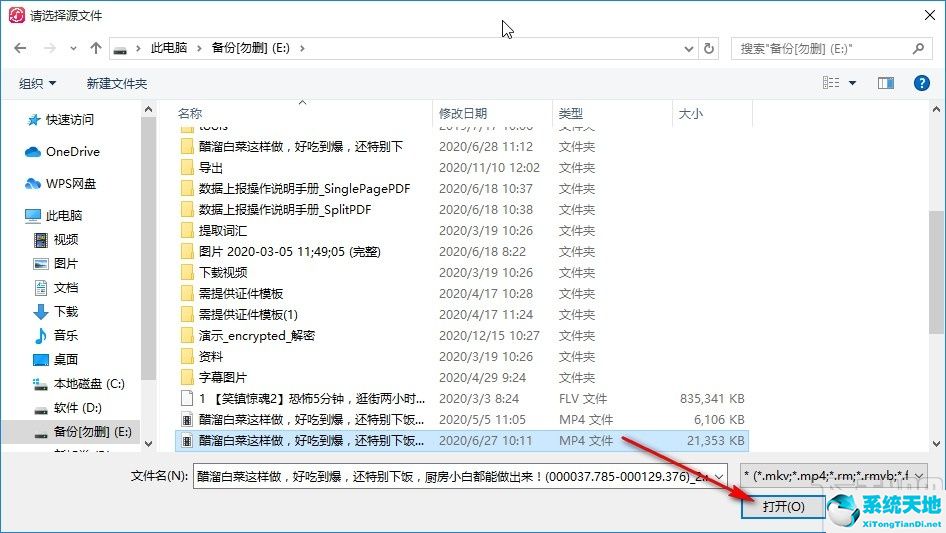Sort by 类型 column header
The width and height of the screenshot is (946, 533).
571,113
